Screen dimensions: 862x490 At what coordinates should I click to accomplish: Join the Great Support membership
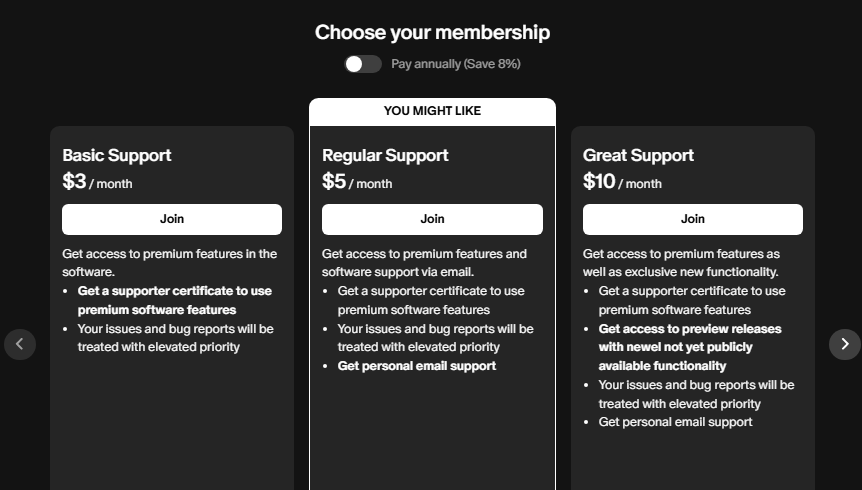(x=692, y=219)
